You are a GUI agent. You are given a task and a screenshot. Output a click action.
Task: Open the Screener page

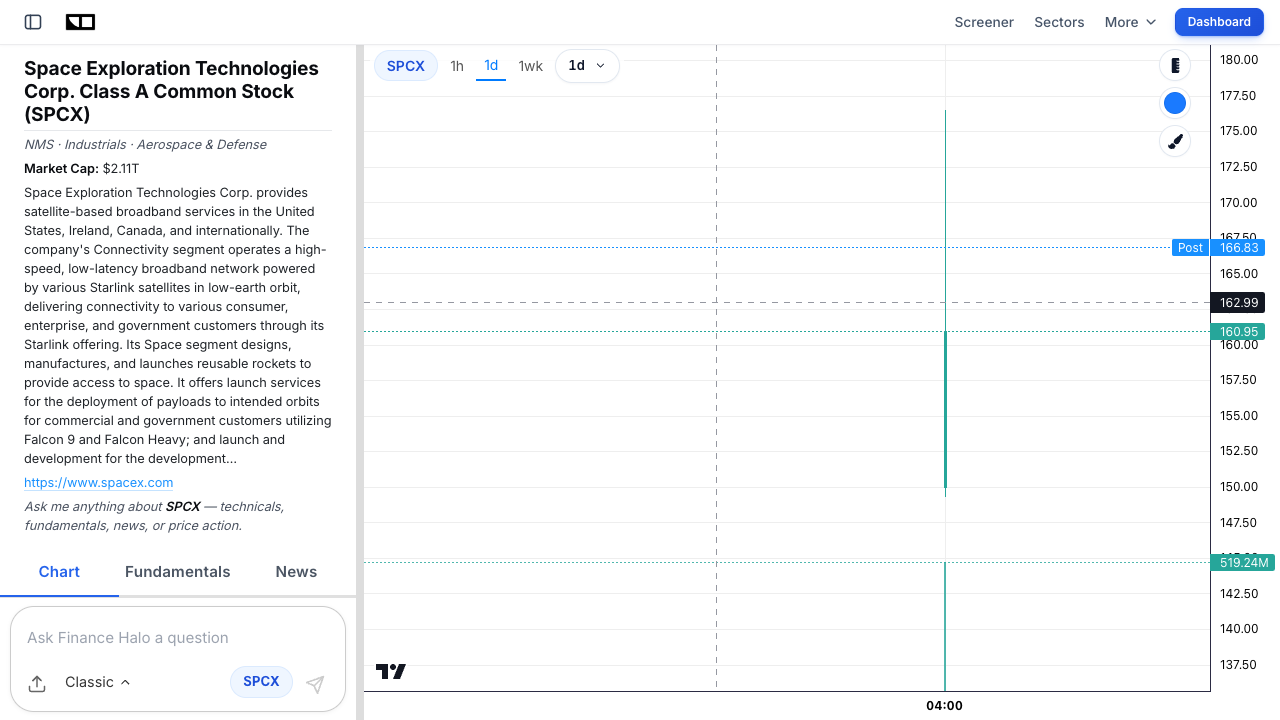[x=984, y=22]
